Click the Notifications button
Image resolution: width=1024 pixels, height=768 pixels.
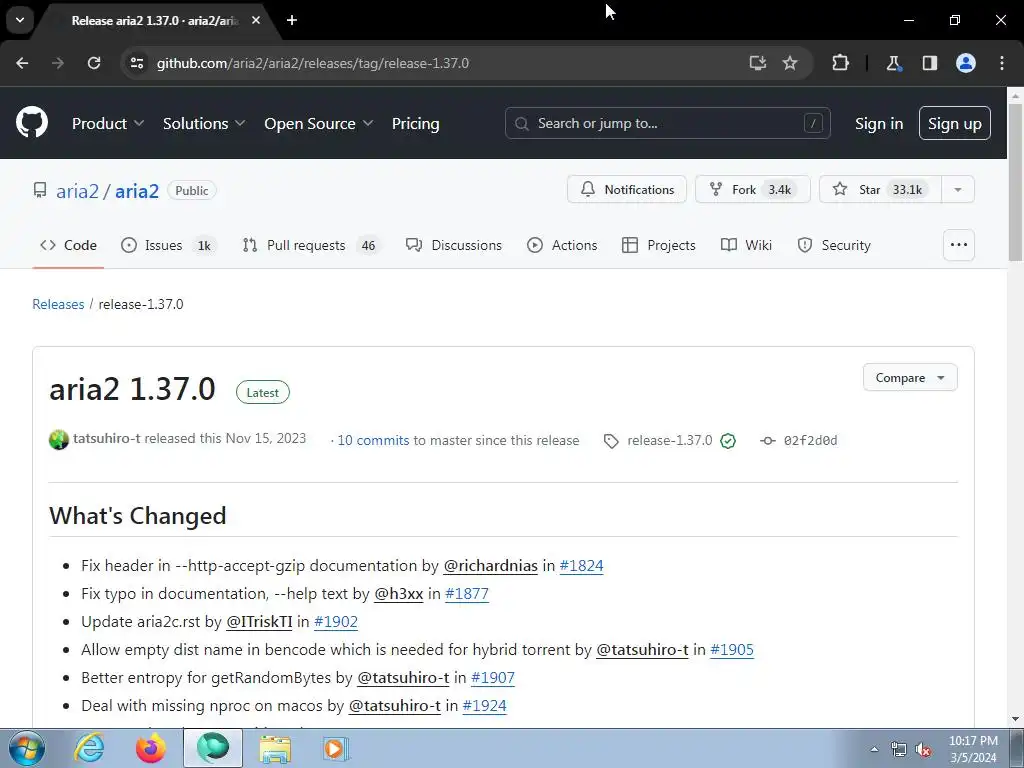tap(626, 189)
